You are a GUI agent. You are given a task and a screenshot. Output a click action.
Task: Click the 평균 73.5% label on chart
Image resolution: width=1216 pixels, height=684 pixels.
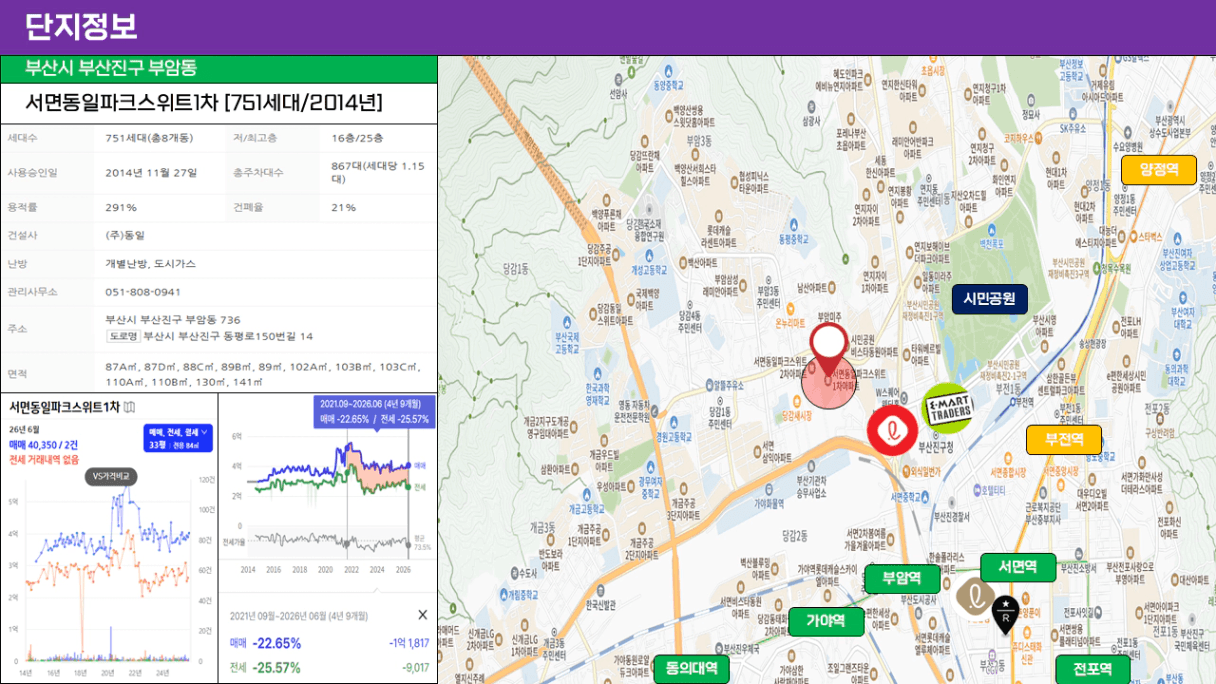point(422,543)
